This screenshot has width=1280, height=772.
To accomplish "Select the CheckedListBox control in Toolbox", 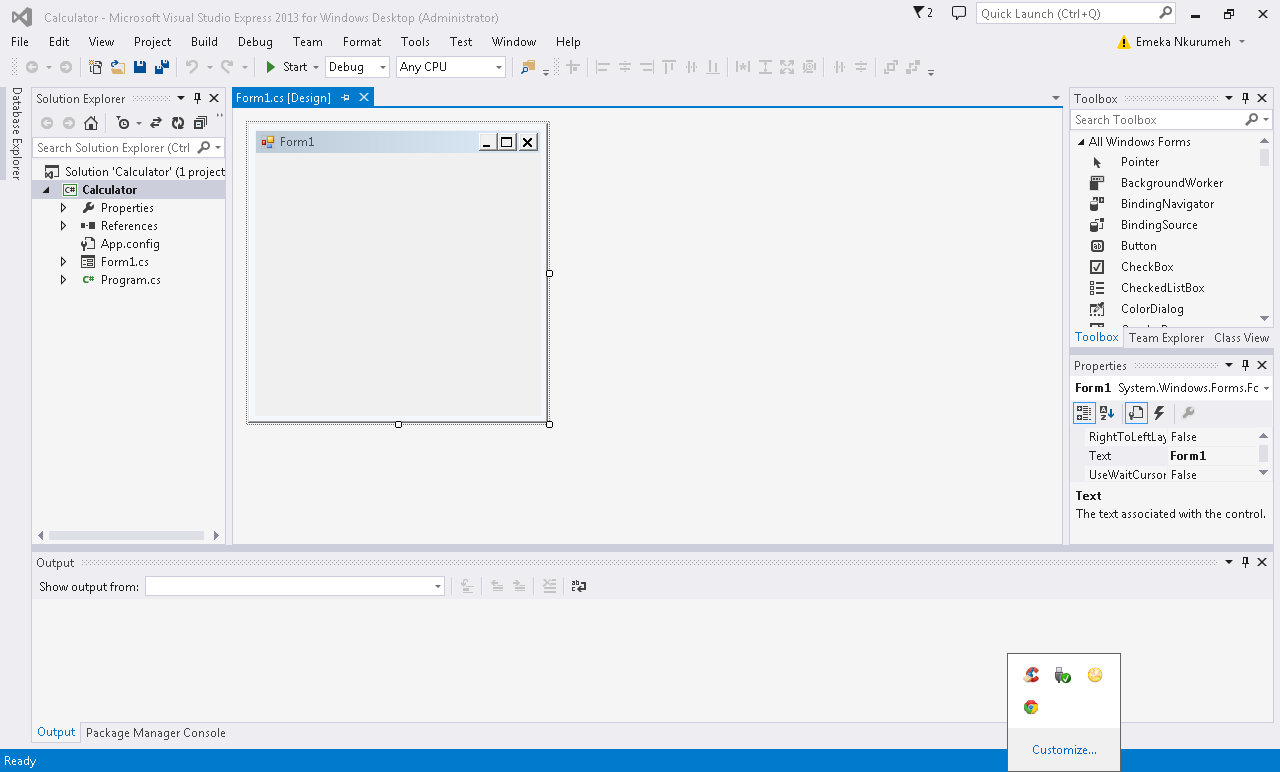I will point(1162,288).
